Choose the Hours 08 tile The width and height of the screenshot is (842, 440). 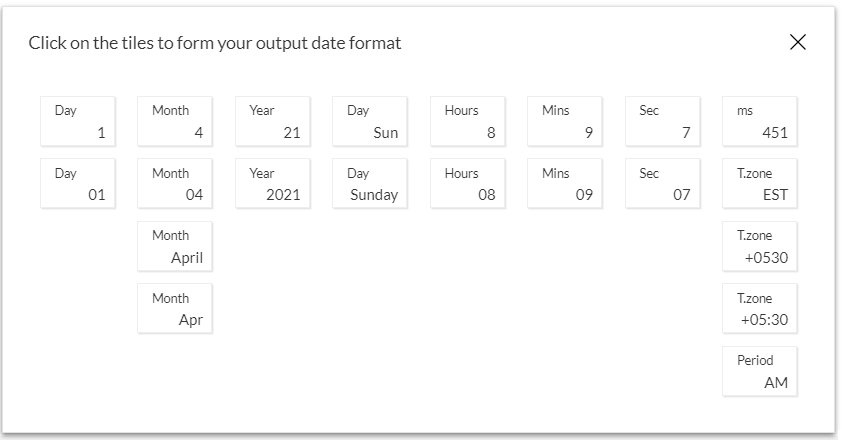pos(468,184)
